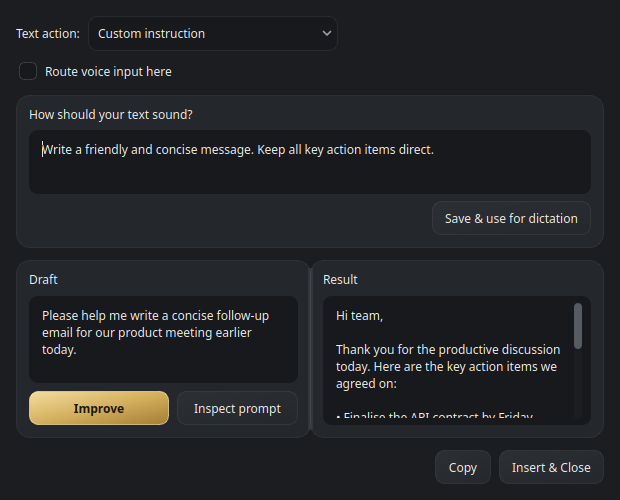Image resolution: width=620 pixels, height=500 pixels.
Task: Focus the Draft text box
Action: 163,339
